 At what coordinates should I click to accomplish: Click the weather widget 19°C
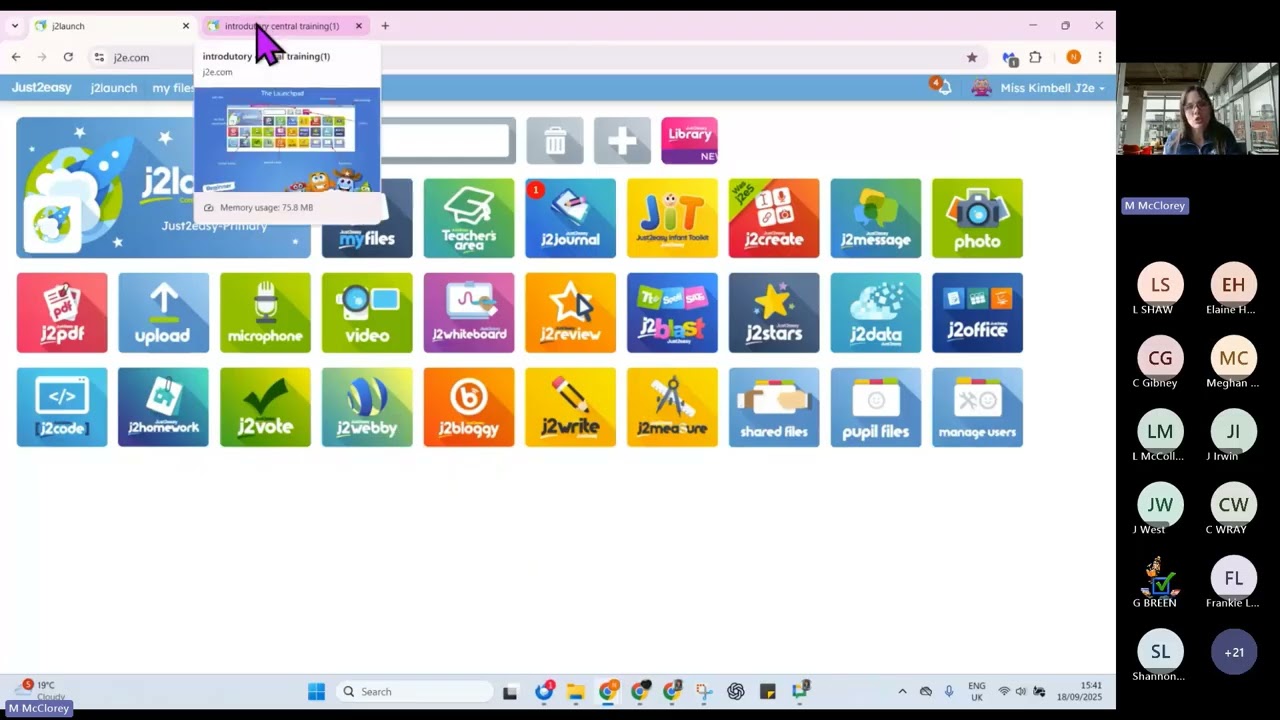click(x=40, y=690)
